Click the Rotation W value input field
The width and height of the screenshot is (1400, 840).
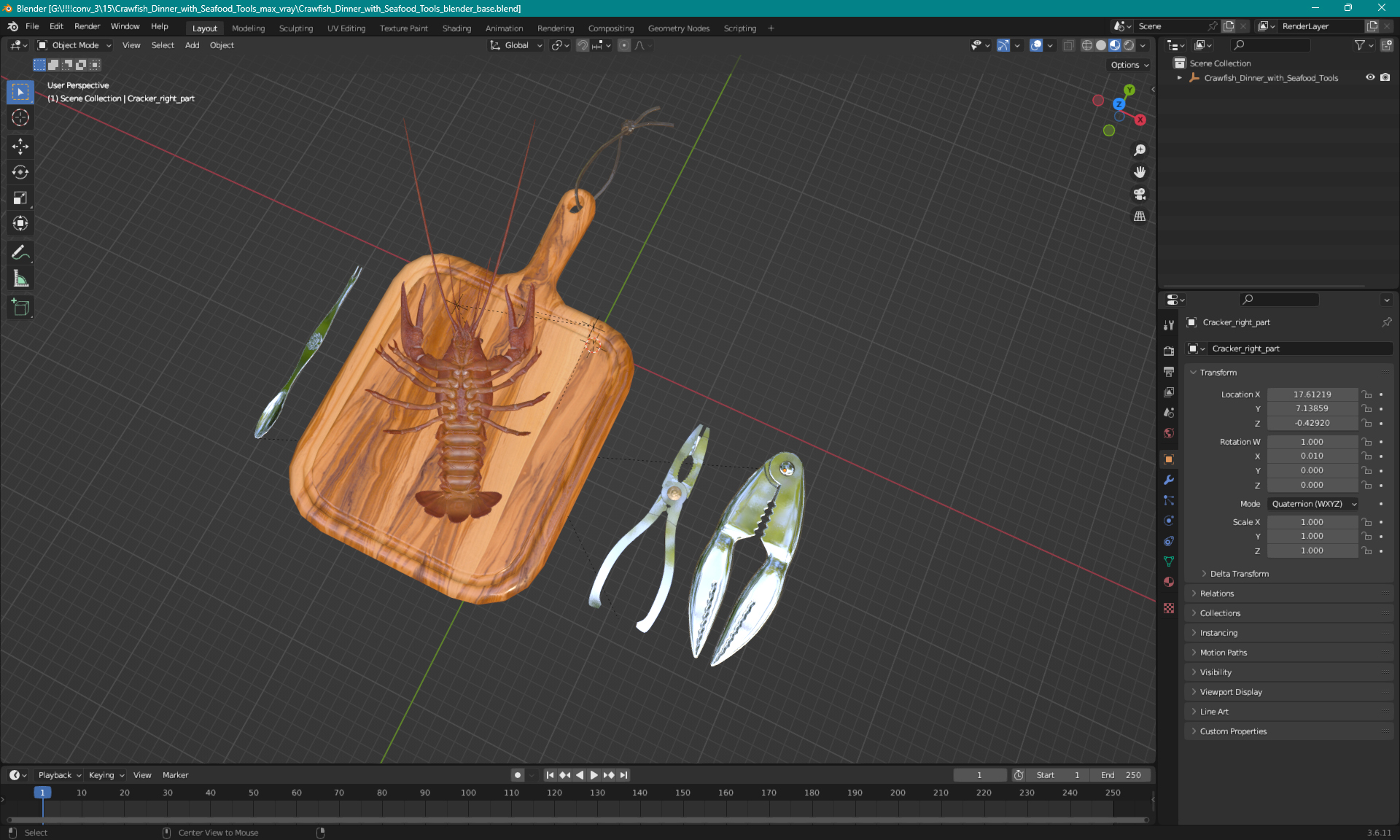point(1311,441)
